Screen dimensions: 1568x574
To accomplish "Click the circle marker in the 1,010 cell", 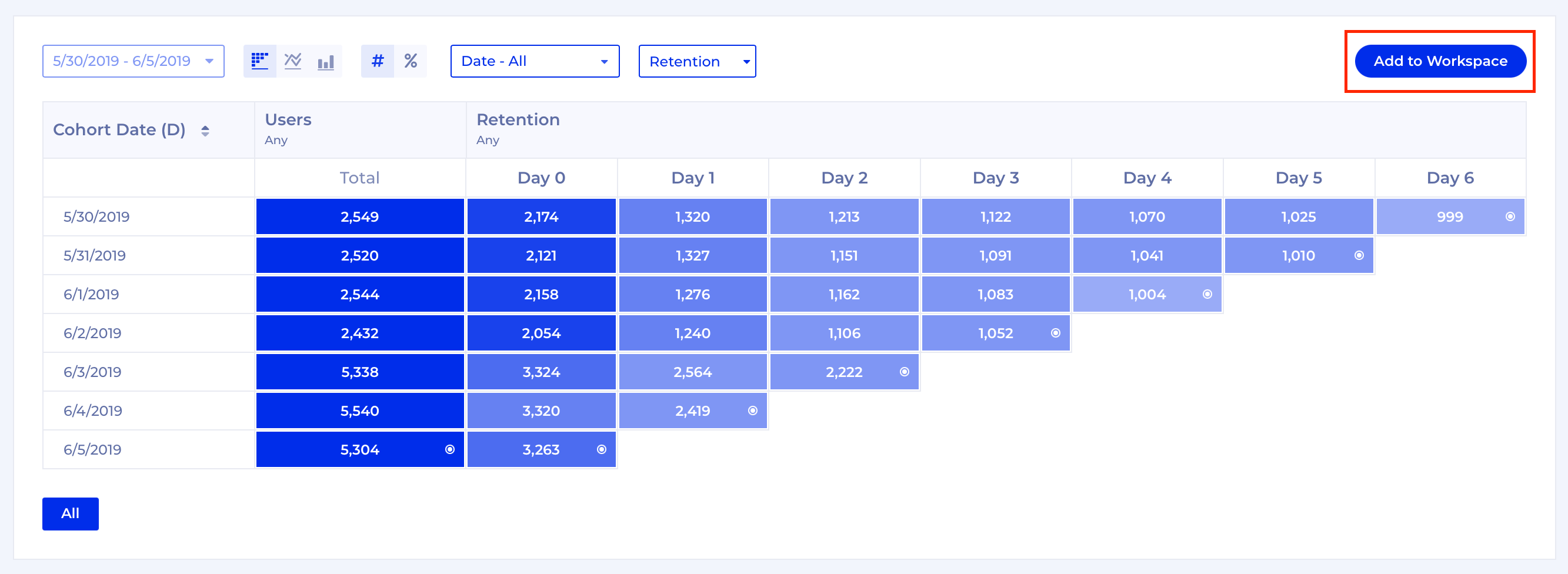I will coord(1359,256).
